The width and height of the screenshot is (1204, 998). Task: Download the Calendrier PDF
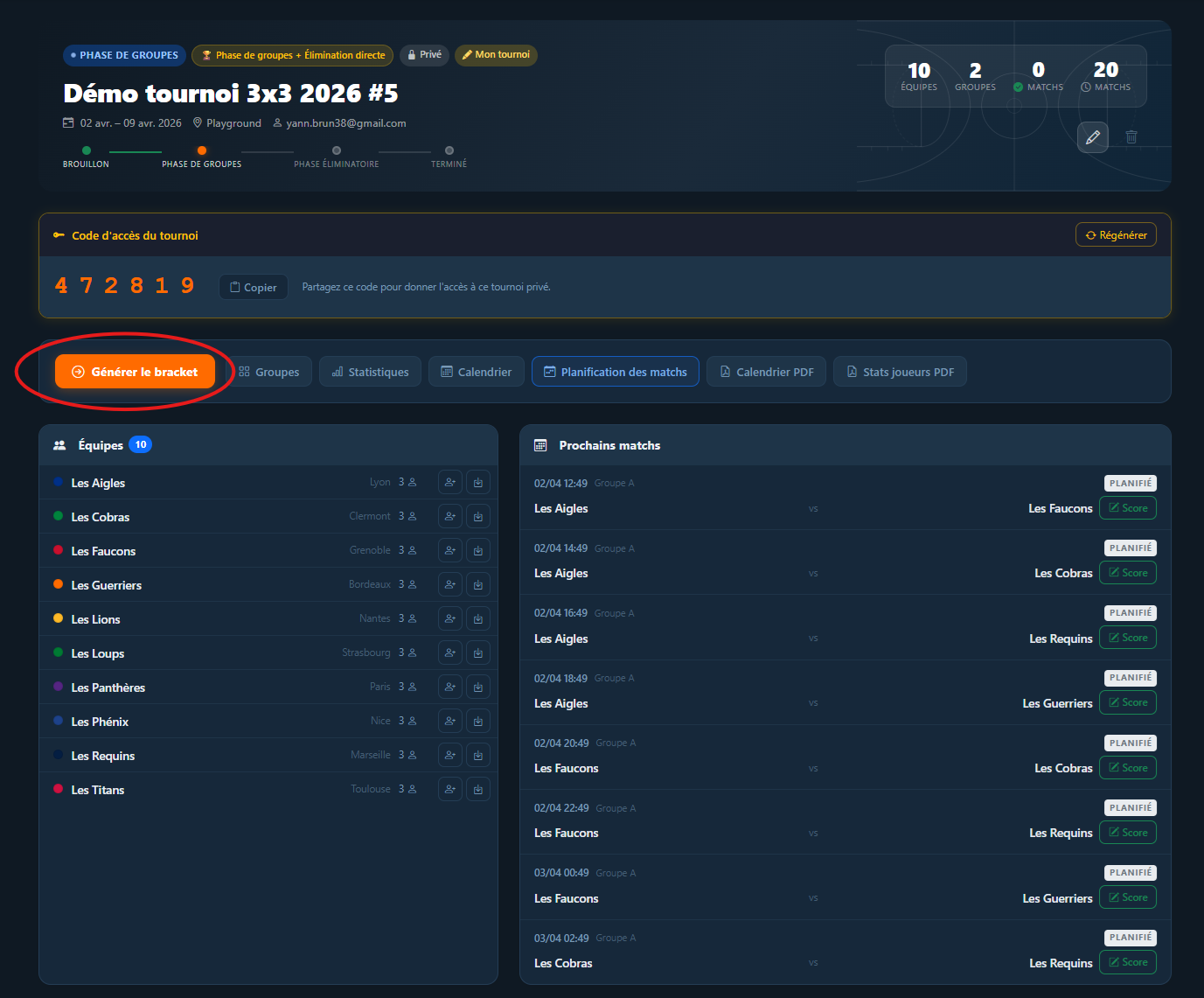[x=766, y=372]
